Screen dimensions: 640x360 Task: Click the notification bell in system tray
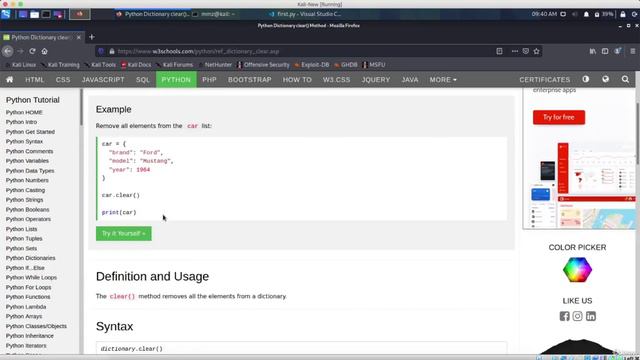coord(586,14)
